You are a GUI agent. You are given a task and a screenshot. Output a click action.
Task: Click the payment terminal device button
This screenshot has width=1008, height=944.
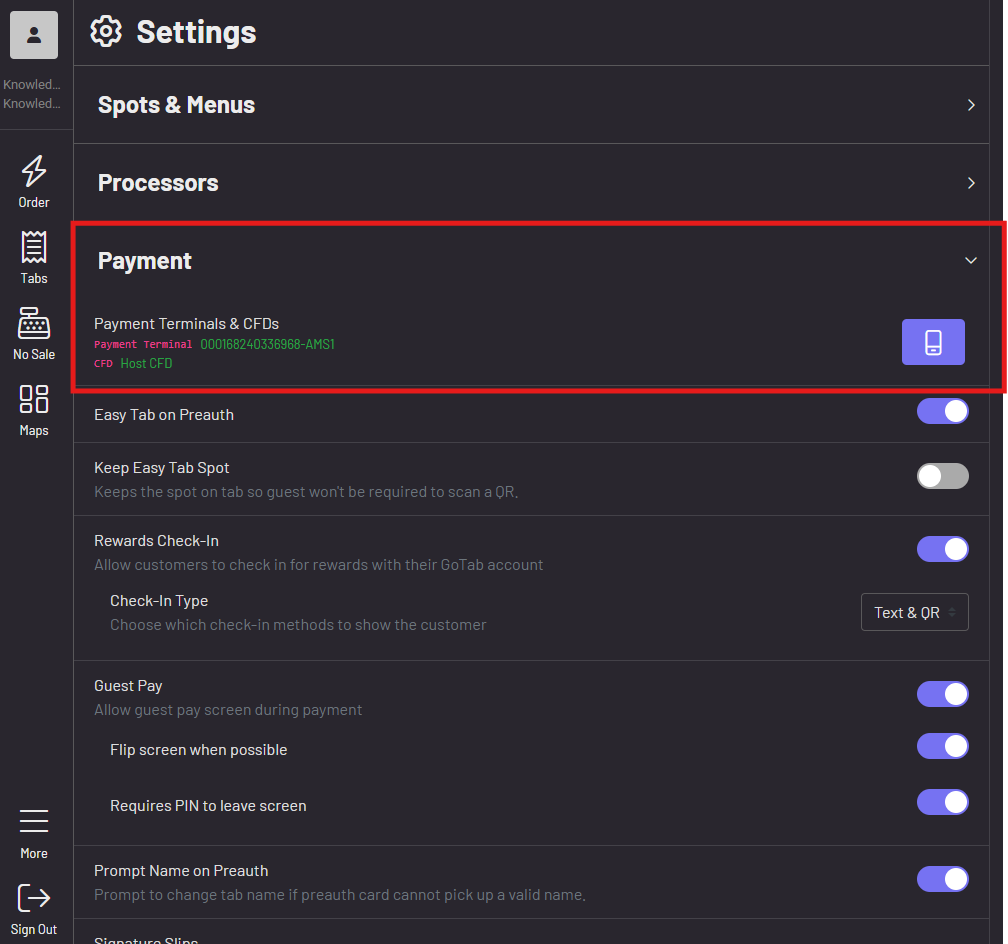(933, 342)
